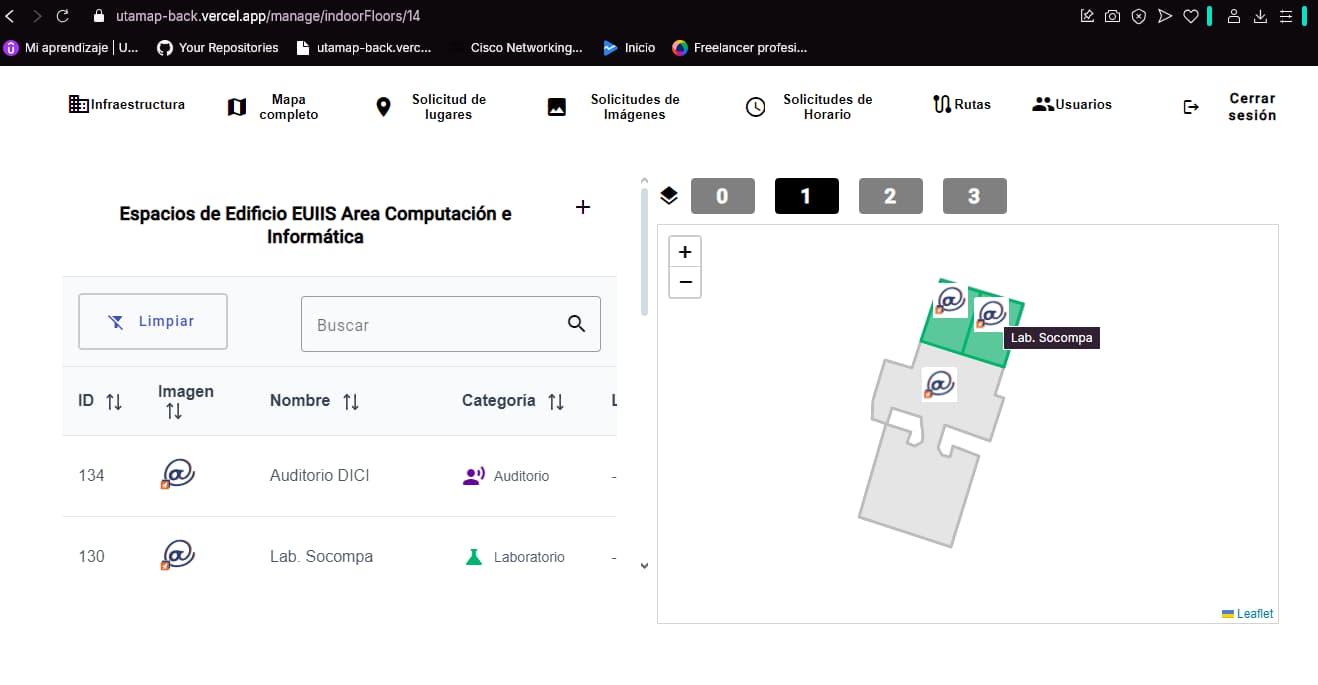Zoom out on the map
The width and height of the screenshot is (1318, 685).
coord(685,282)
